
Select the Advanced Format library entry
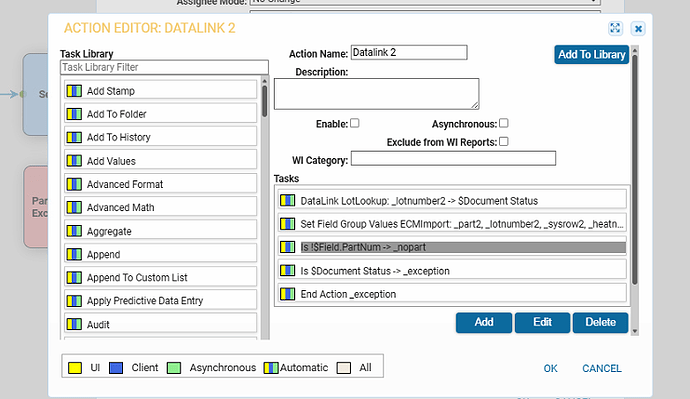click(x=161, y=184)
